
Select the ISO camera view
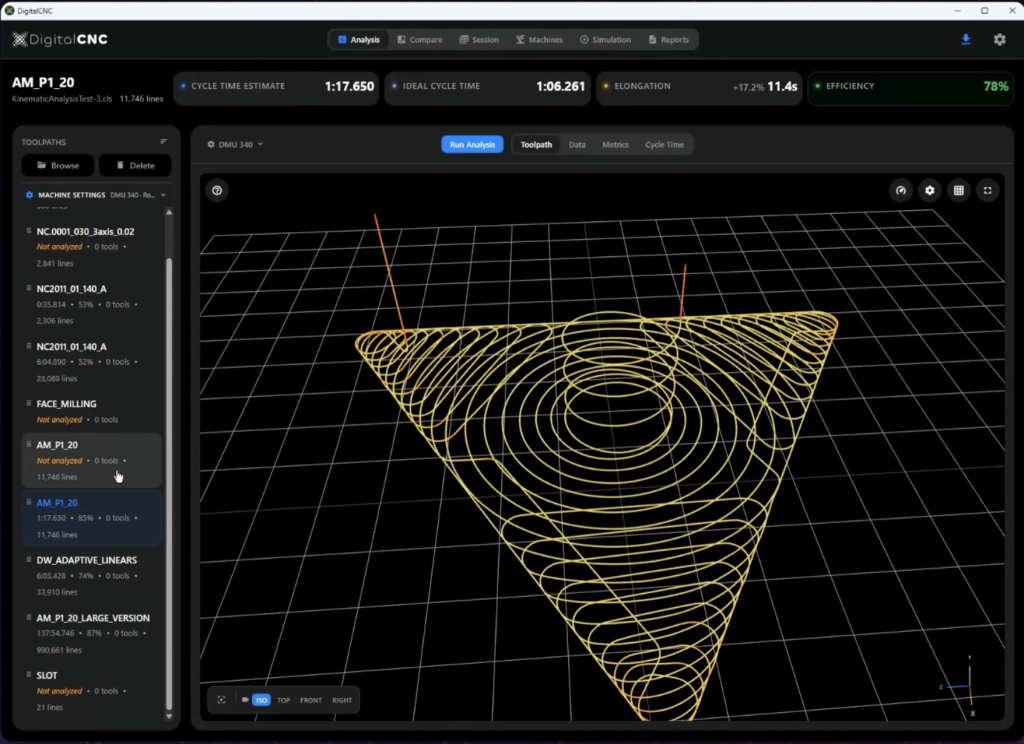tap(261, 700)
